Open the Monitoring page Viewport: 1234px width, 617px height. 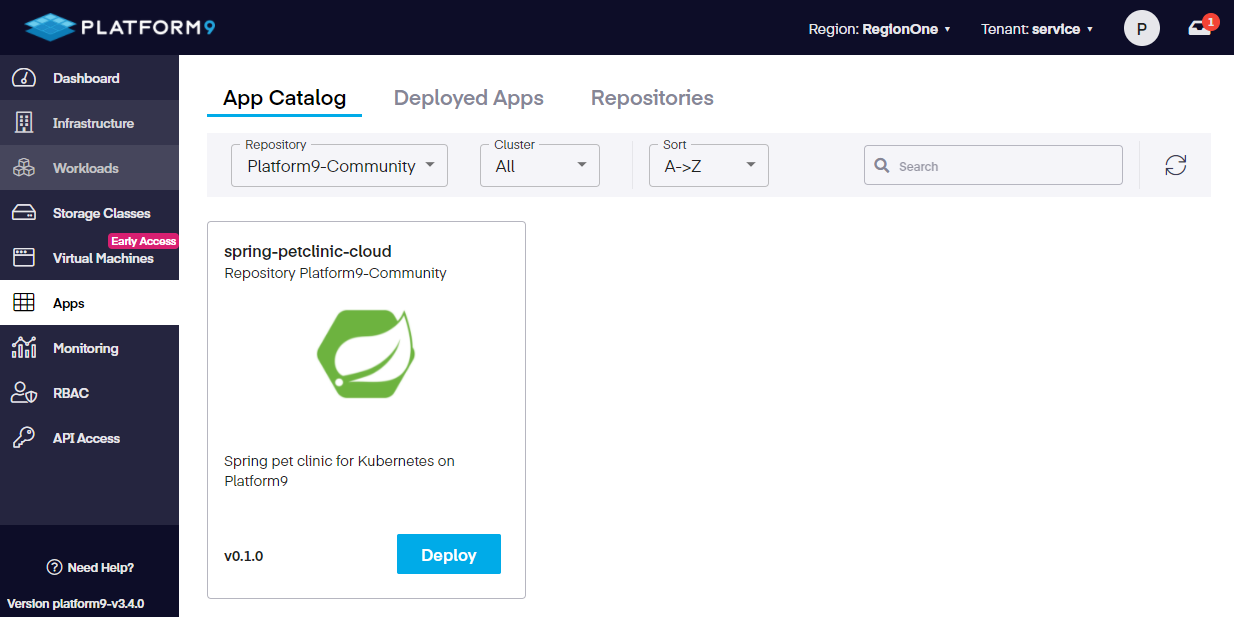point(89,348)
